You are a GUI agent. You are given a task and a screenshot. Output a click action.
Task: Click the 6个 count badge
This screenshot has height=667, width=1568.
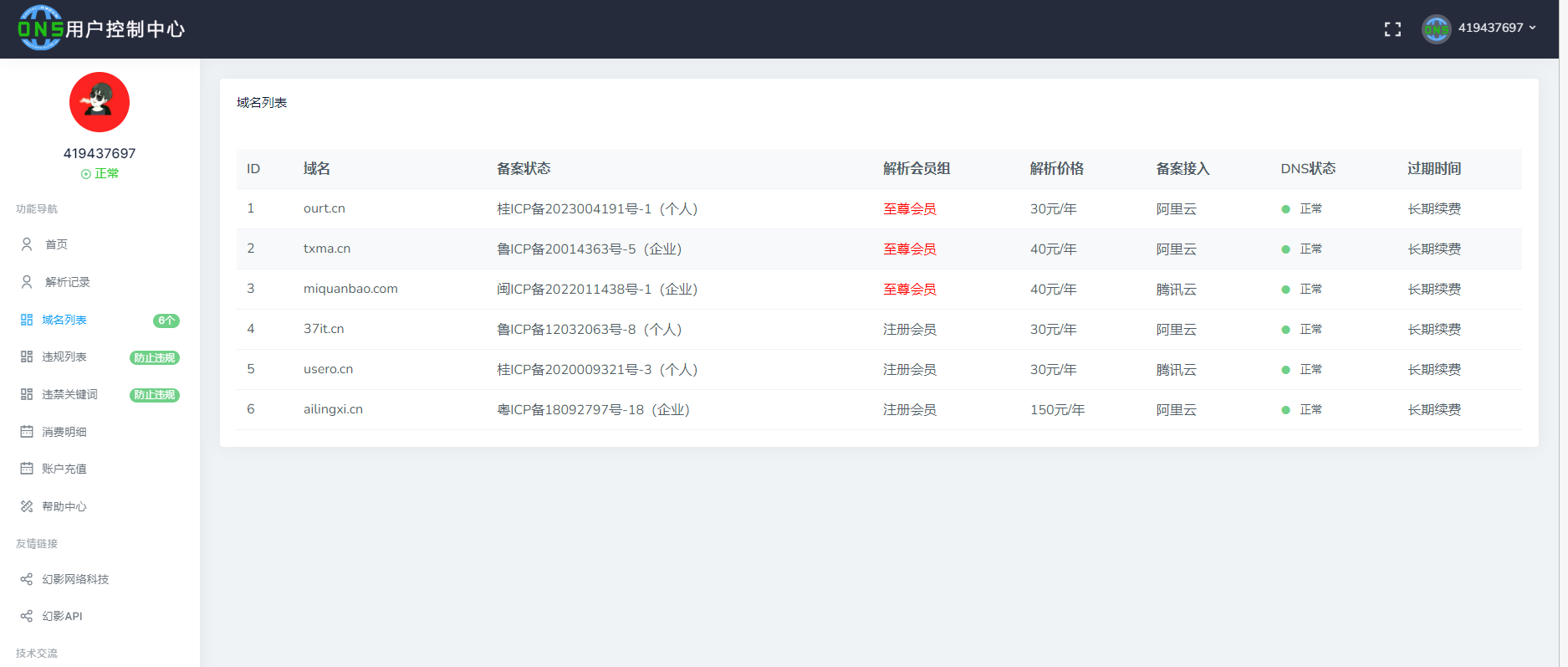[166, 321]
